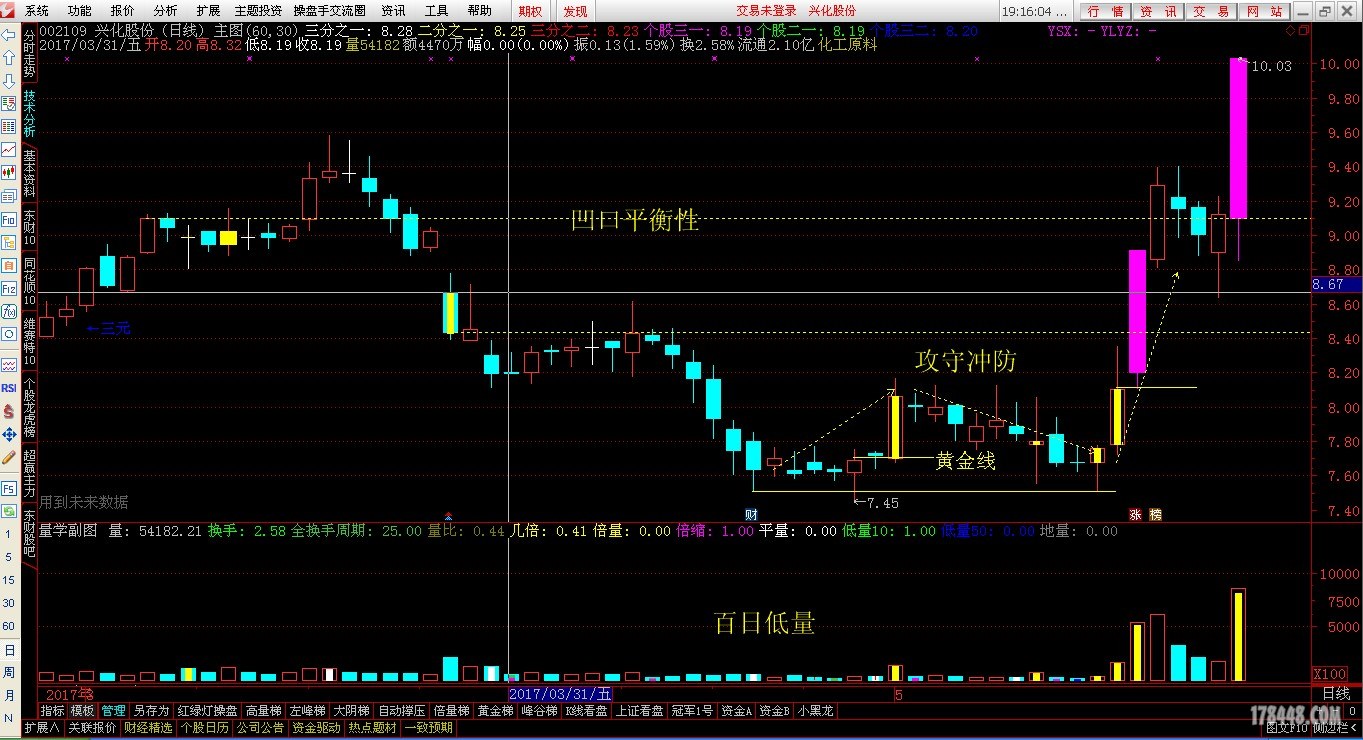Click the 资讯 button at top right
This screenshot has height=740, width=1363.
click(x=1157, y=11)
